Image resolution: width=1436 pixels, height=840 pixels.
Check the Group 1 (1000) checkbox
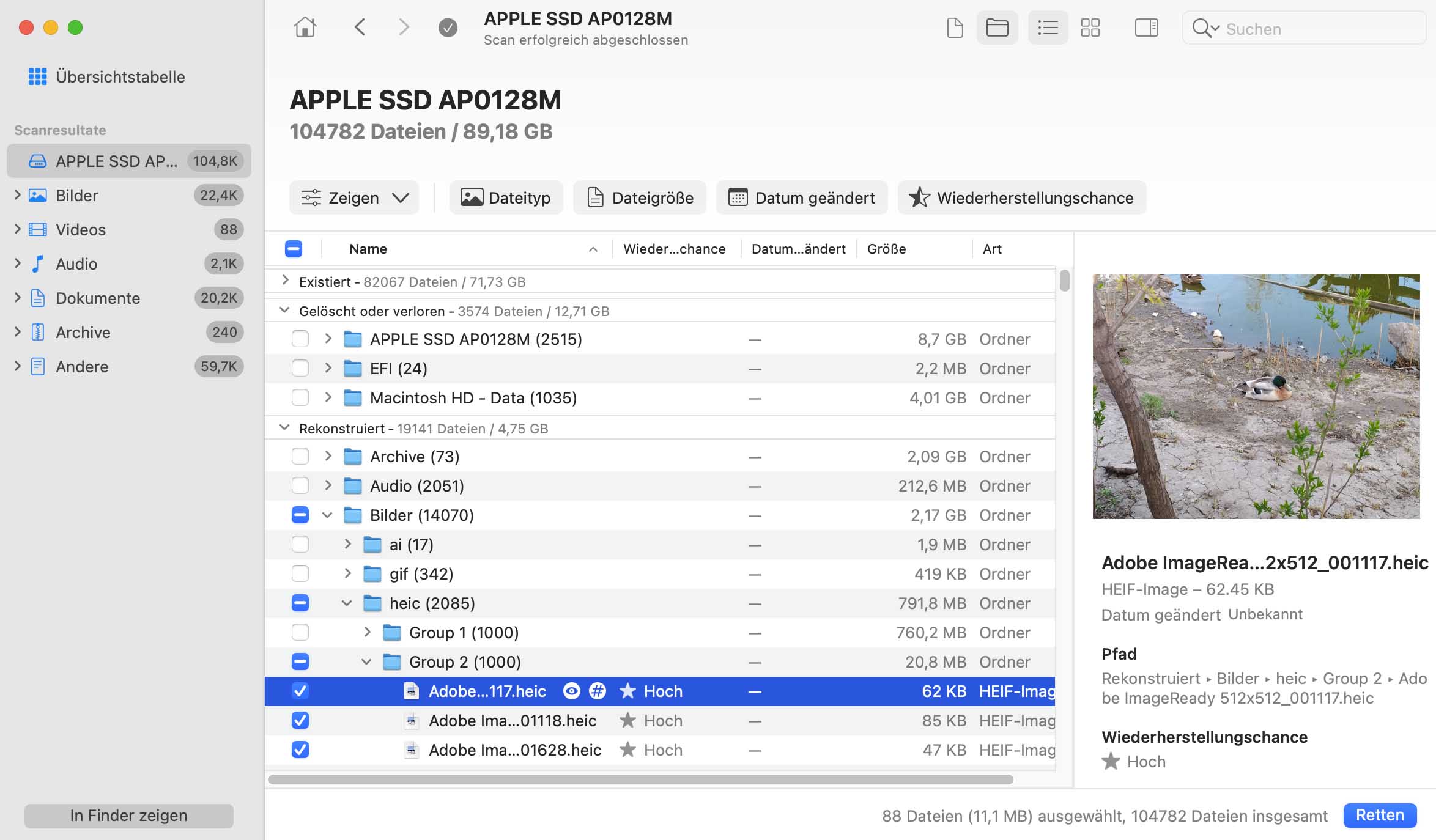pyautogui.click(x=300, y=632)
